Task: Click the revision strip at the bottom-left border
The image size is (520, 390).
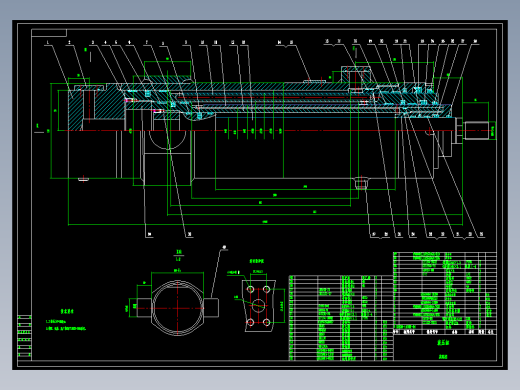Action: (x=24, y=337)
